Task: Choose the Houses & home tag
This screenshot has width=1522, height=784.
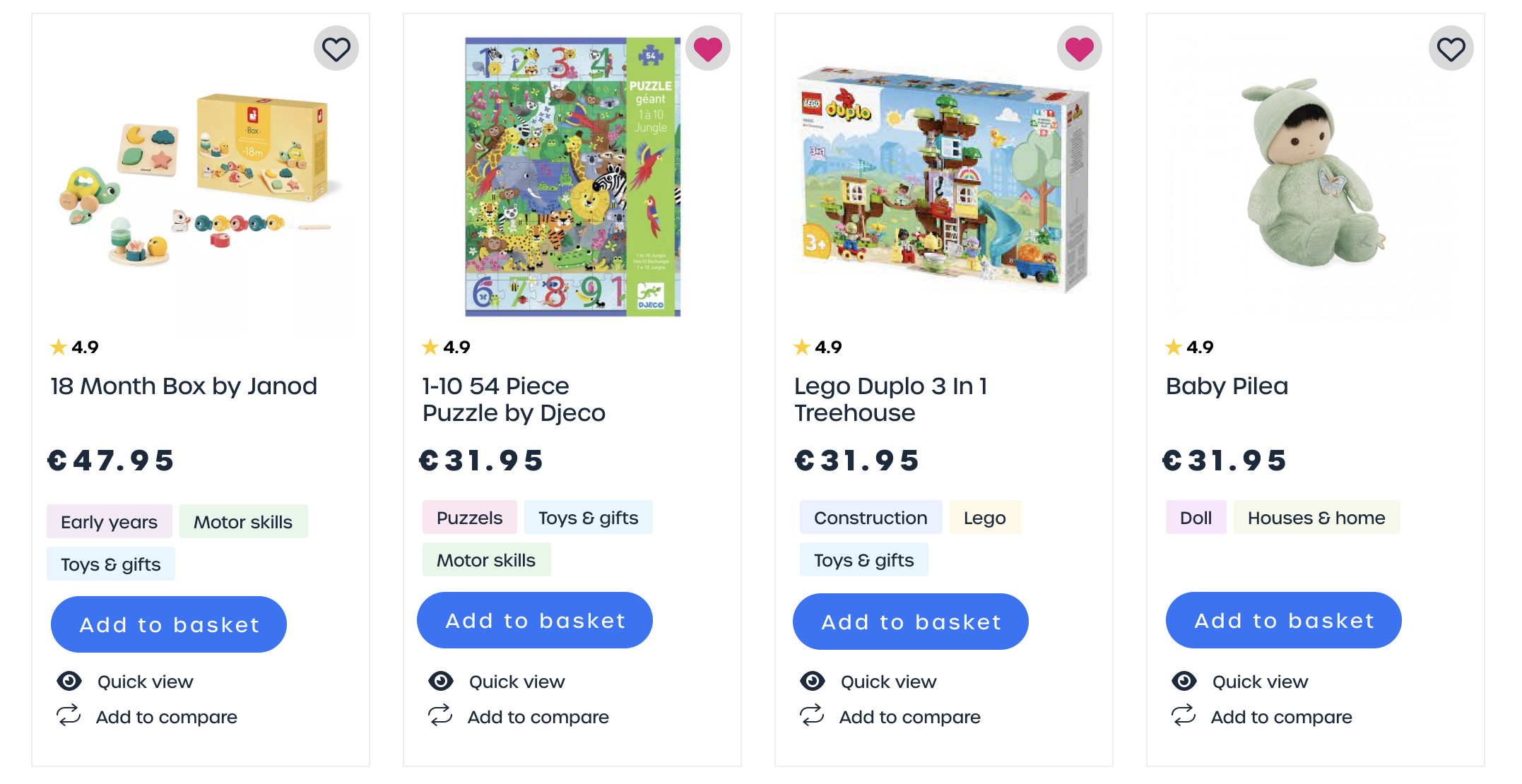Action: (1317, 517)
